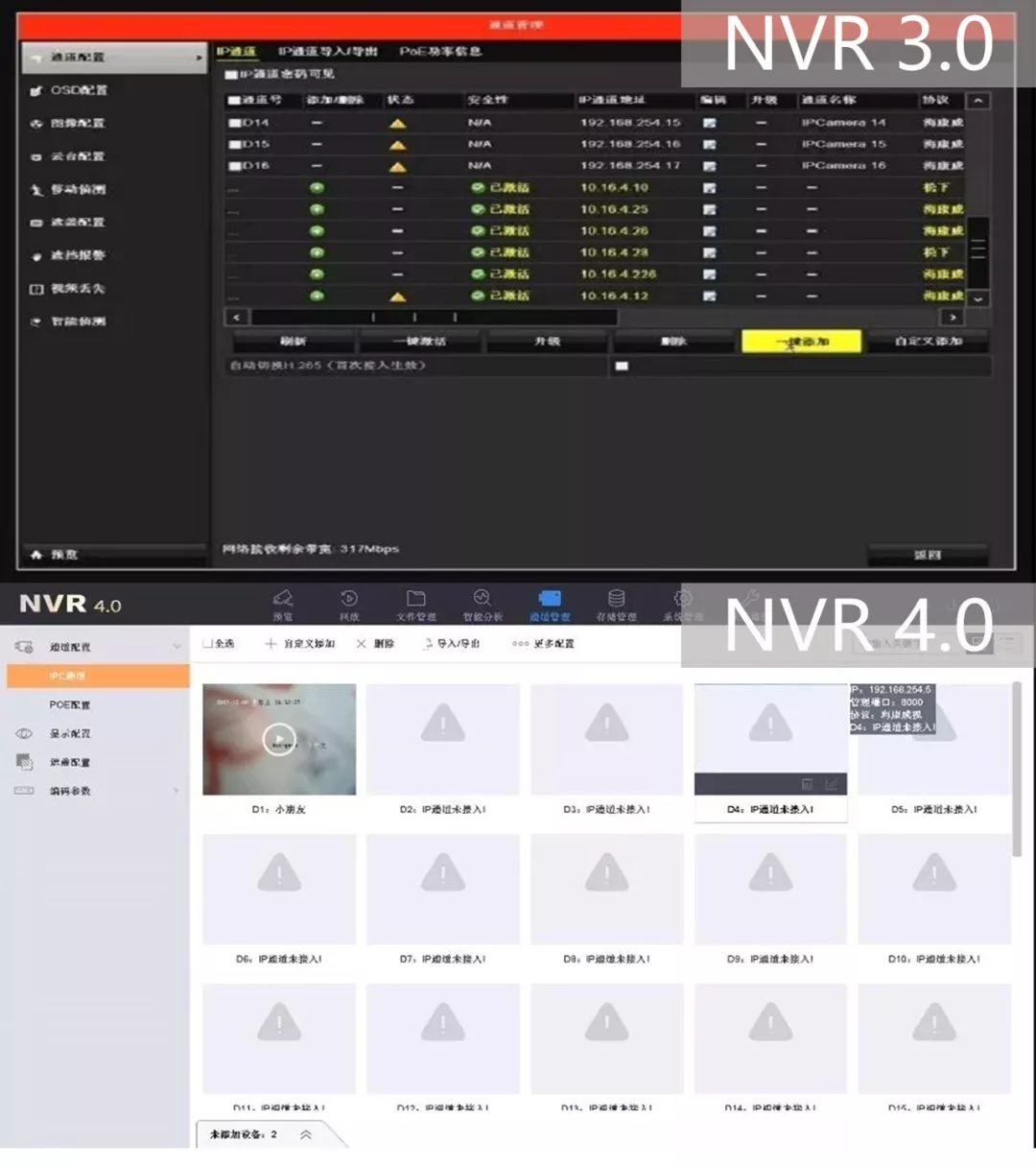Viewport: 1036px width, 1166px height.
Task: Click the 编码参数 icon in the NVR 4.0 sidebar
Action: click(x=24, y=791)
